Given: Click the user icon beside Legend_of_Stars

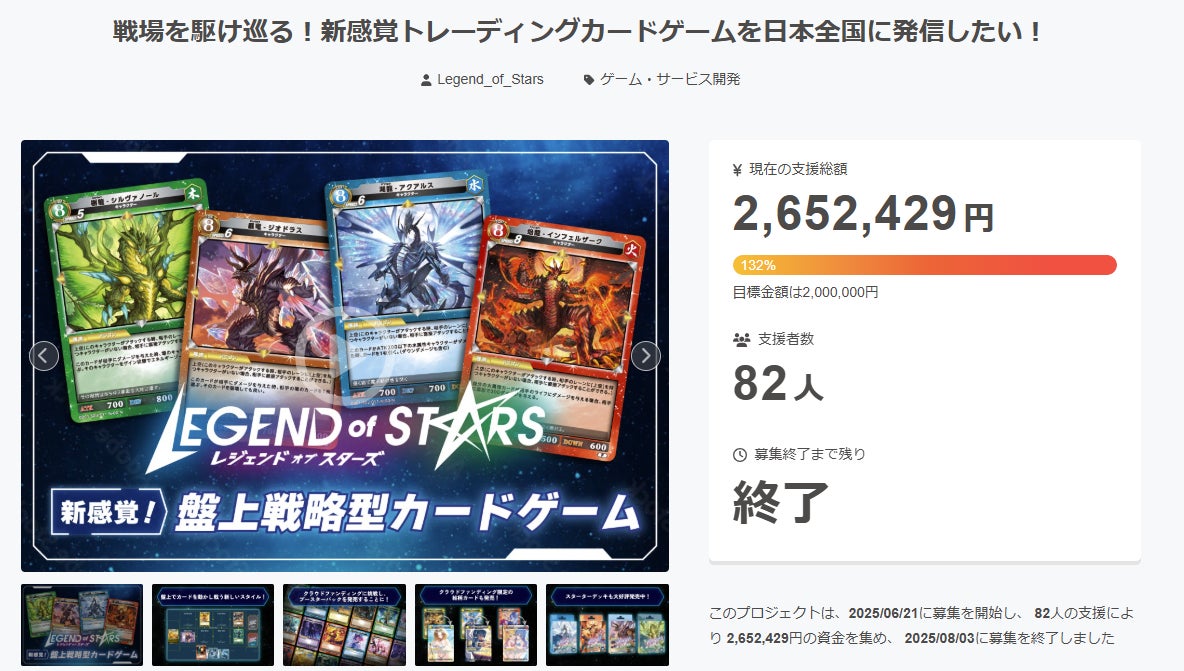Looking at the screenshot, I should (426, 80).
